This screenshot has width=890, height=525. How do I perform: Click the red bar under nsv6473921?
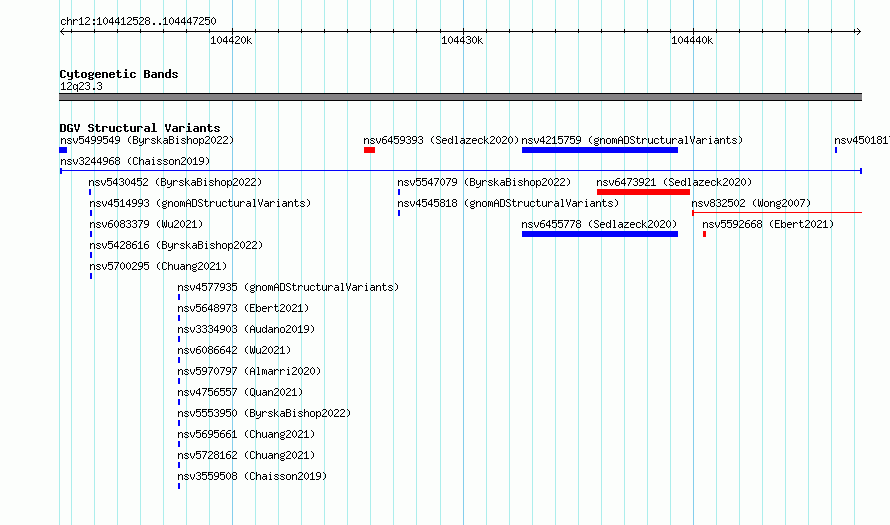coord(644,192)
